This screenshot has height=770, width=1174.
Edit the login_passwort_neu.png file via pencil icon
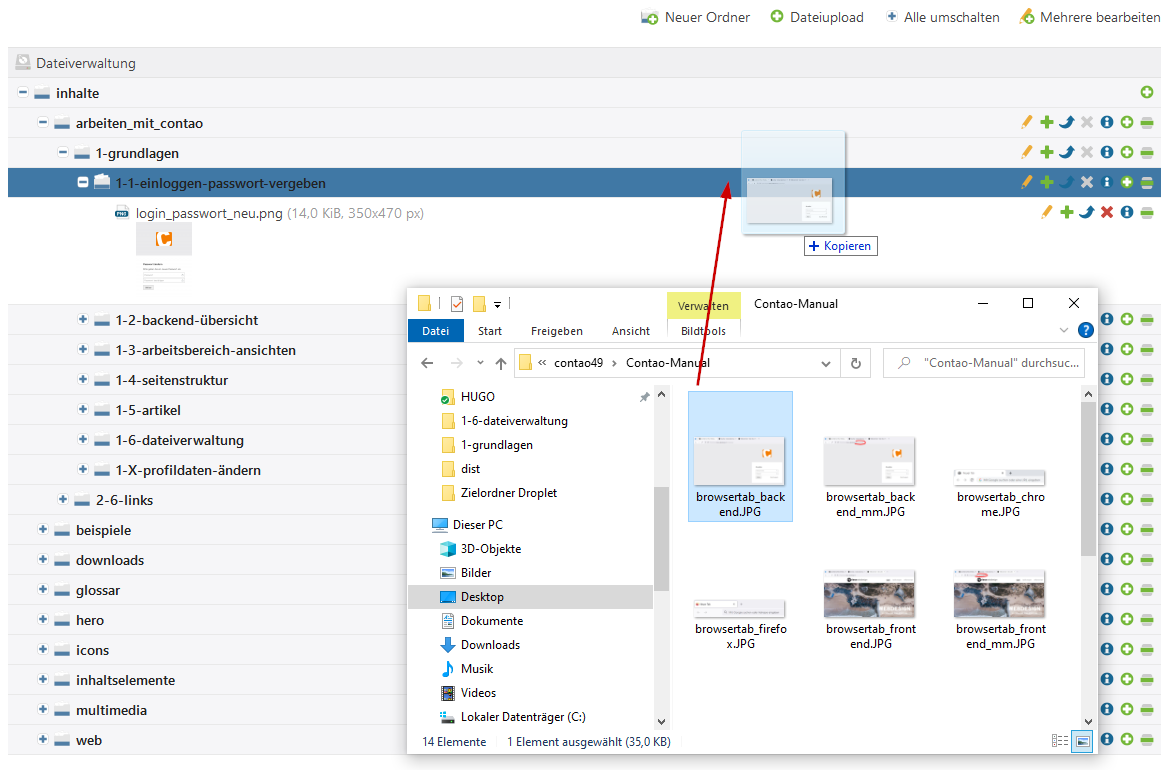[x=1047, y=212]
